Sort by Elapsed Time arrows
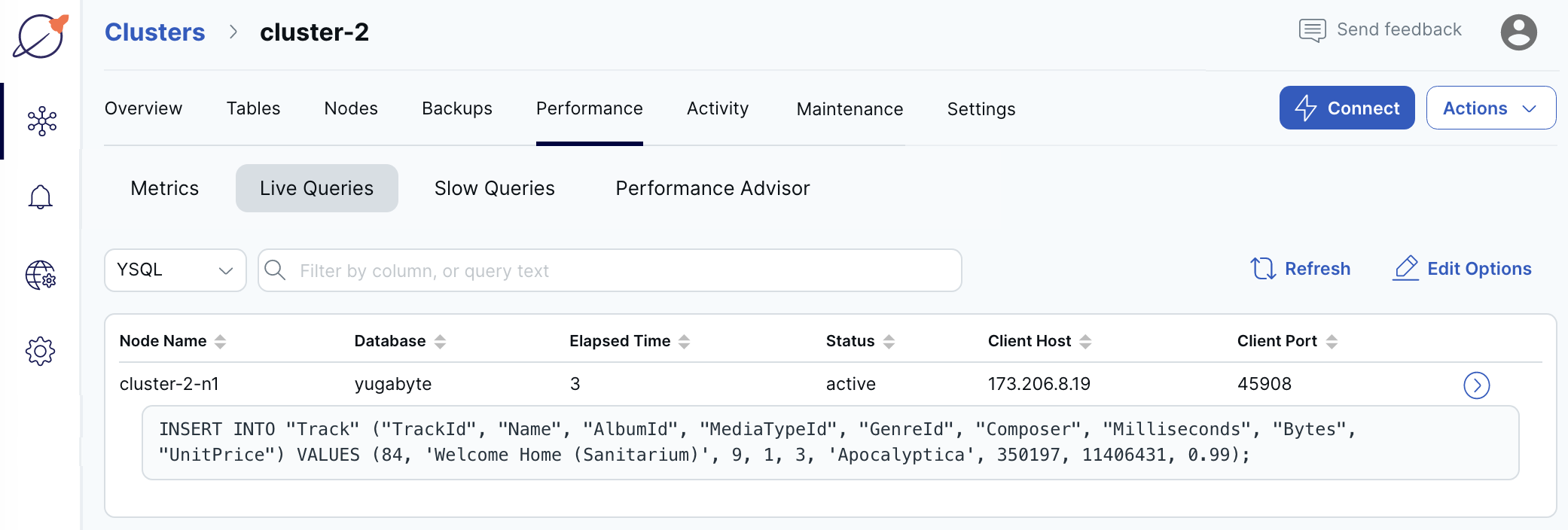 (x=684, y=342)
